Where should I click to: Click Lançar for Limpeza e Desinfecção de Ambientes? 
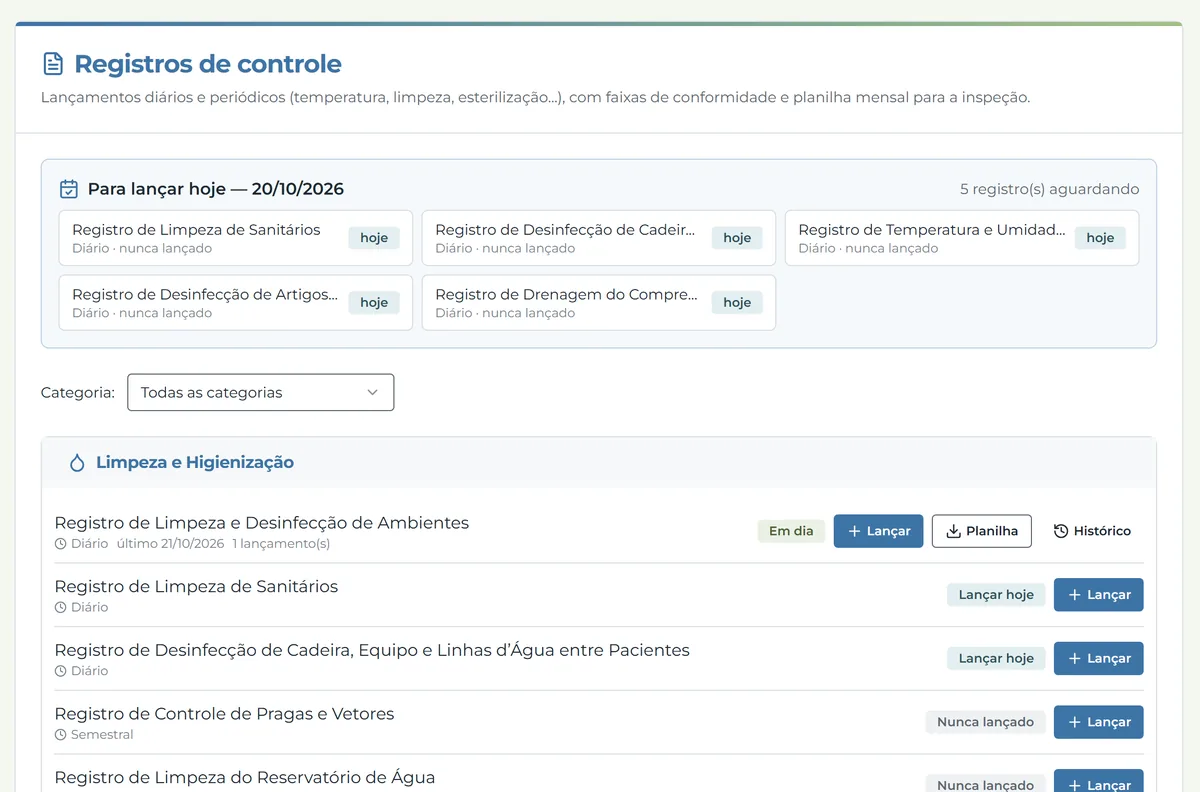click(x=878, y=531)
